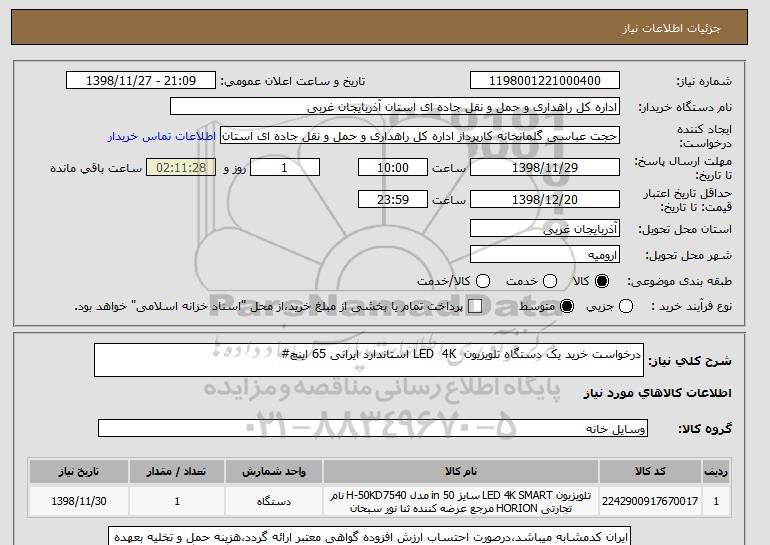Click the validity time field 23:59
770x545 pixels.
[393, 199]
